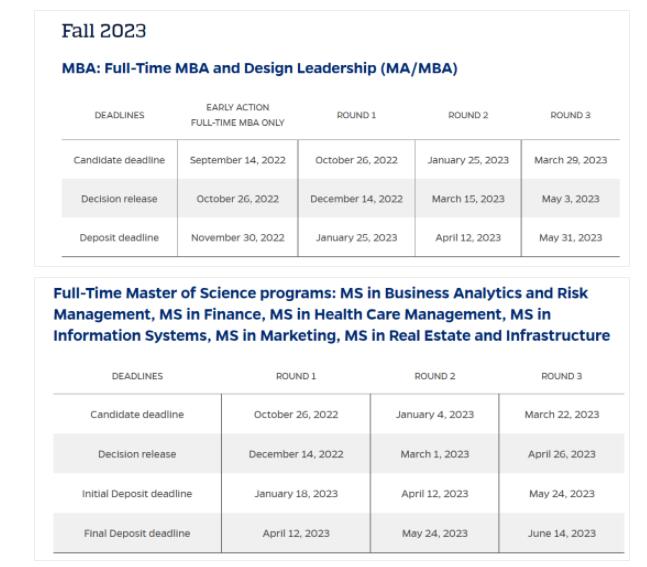This screenshot has height=567, width=647.
Task: Select the November 30, 2022 deposit deadline cell
Action: (237, 238)
